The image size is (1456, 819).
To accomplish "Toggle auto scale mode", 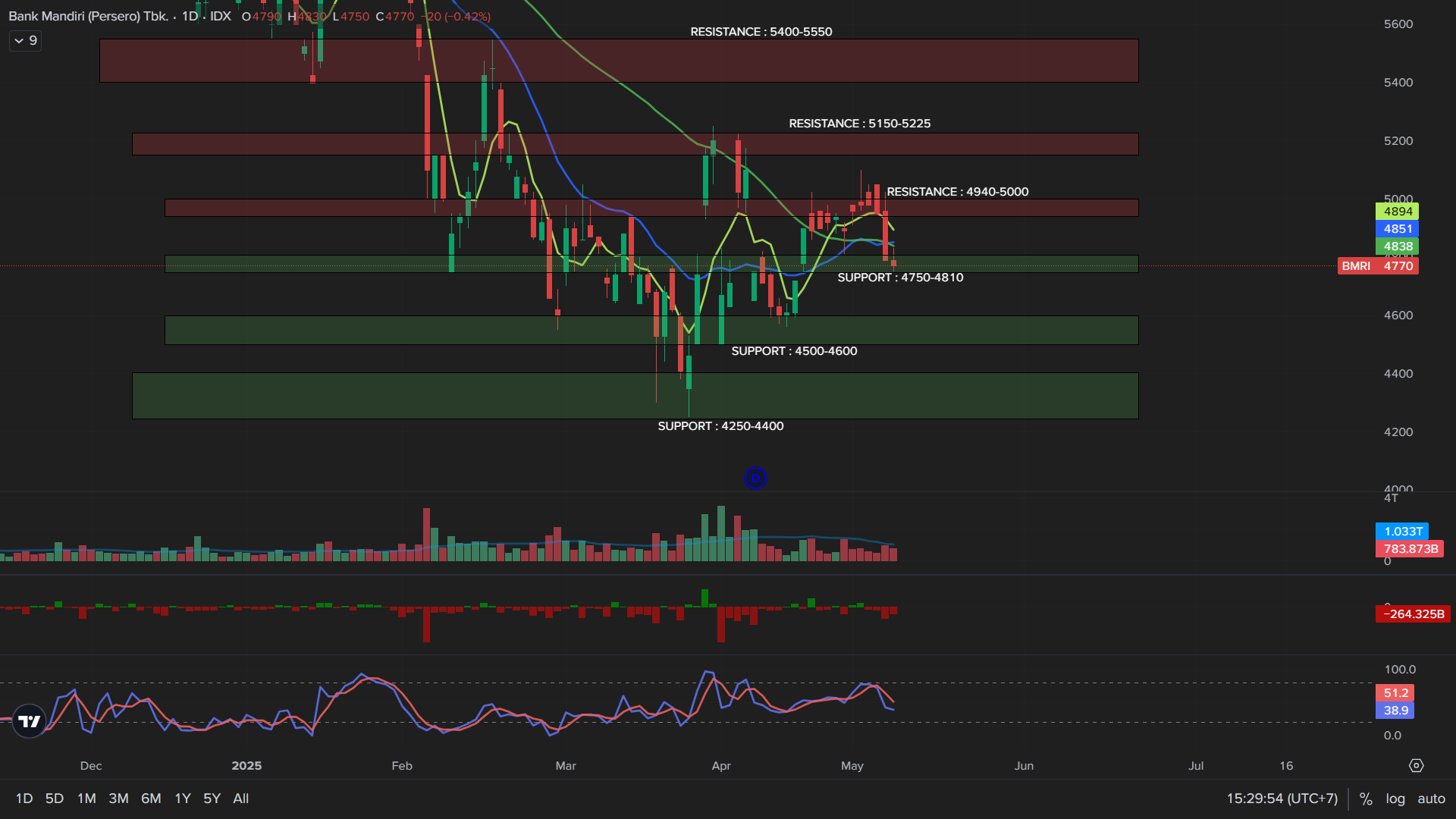I will [1432, 799].
